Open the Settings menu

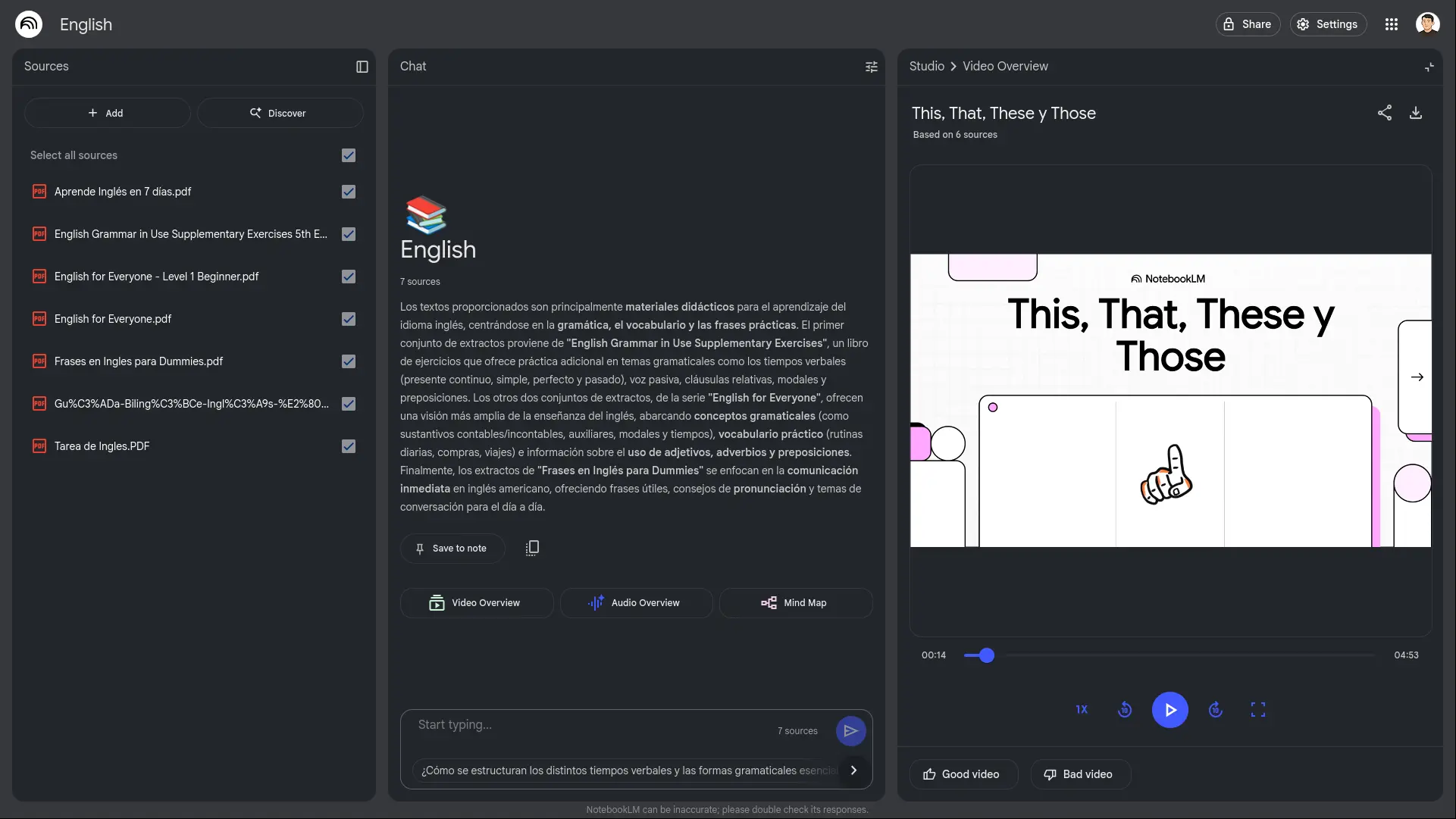[x=1328, y=24]
